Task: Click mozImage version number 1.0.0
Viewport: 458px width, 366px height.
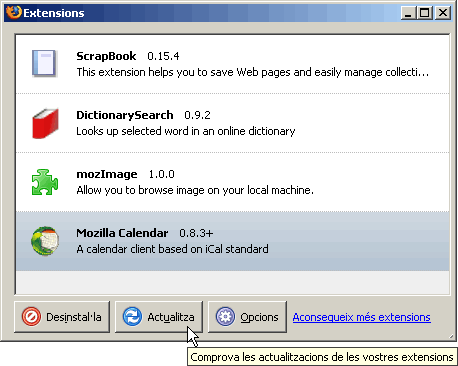Action: pos(161,174)
